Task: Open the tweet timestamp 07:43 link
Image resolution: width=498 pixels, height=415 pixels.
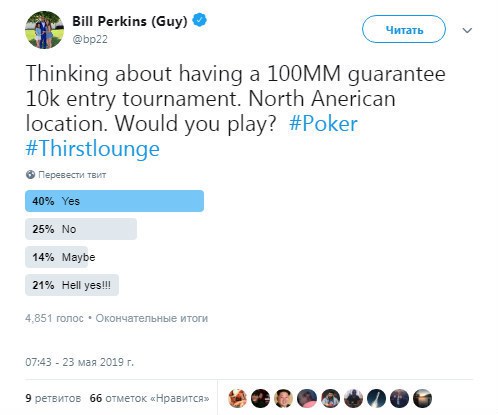Action: 79,362
